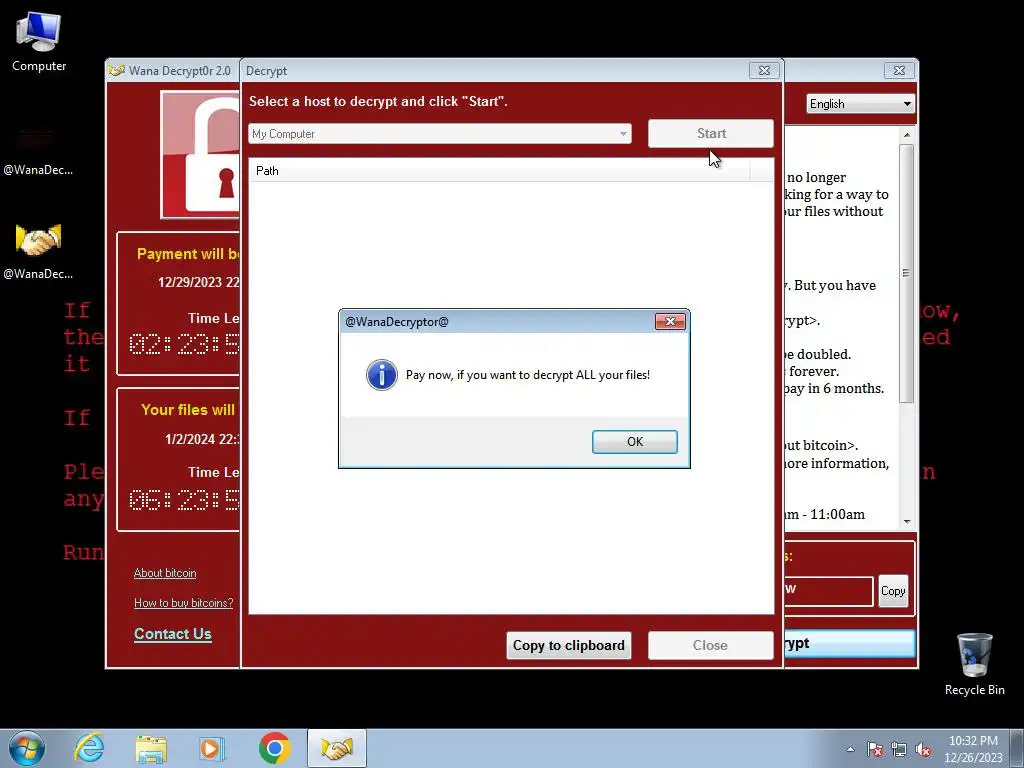Click "Select a host to decrypt" instruction text
Image resolution: width=1024 pixels, height=768 pixels.
click(378, 101)
